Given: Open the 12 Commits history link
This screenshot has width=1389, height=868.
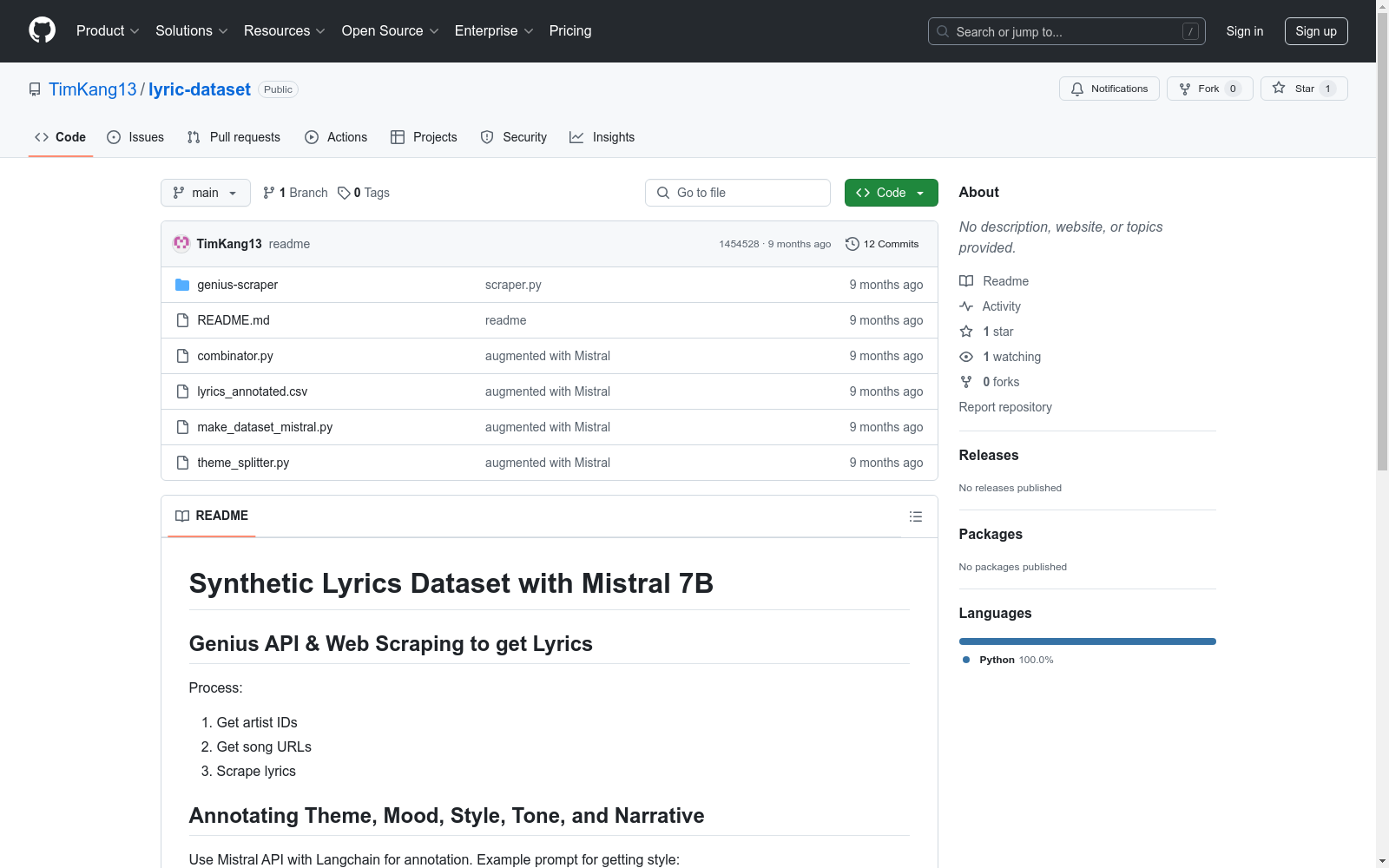Looking at the screenshot, I should coord(882,244).
